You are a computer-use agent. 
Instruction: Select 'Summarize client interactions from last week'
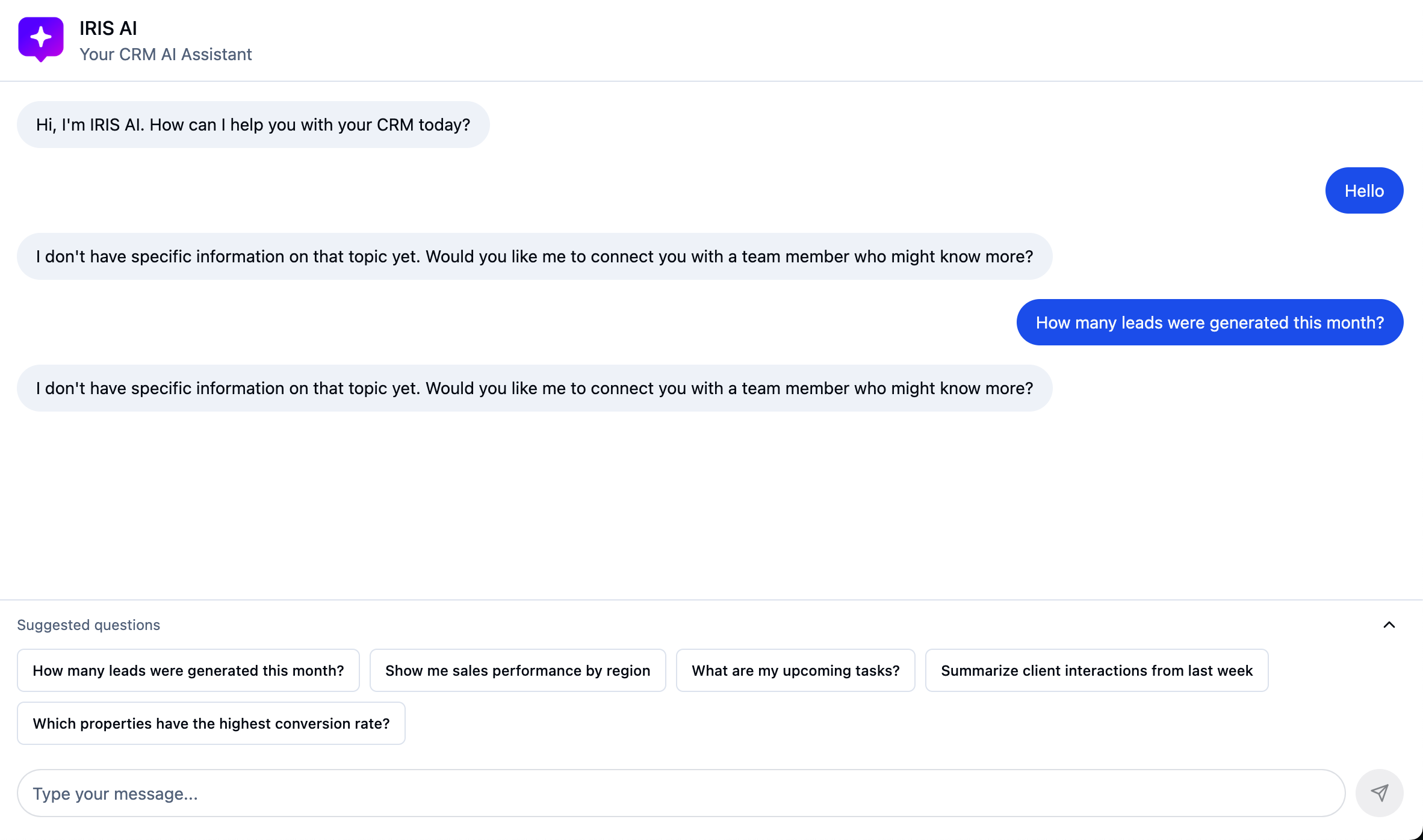[x=1096, y=670]
